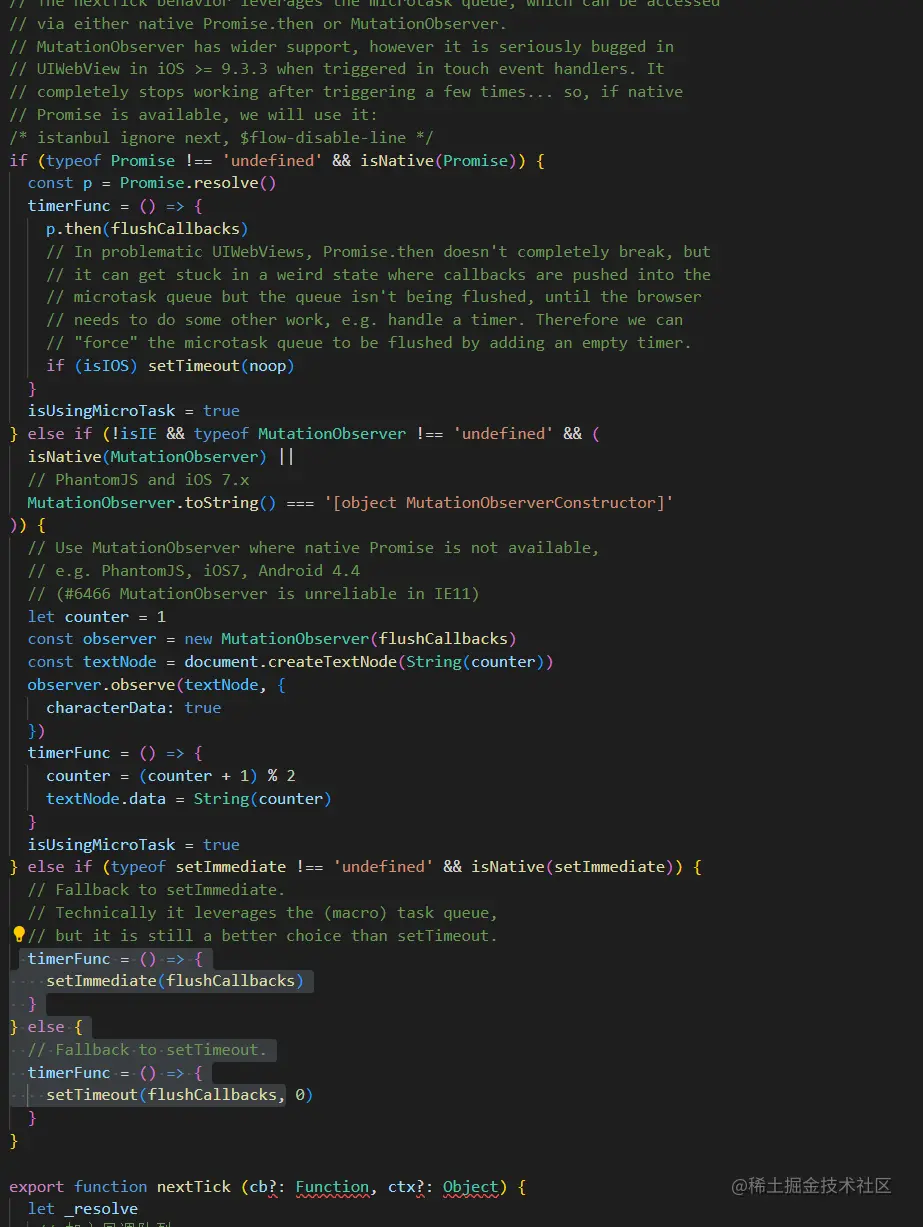
Task: Click the 'let counter = 1' line
Action: pos(97,617)
